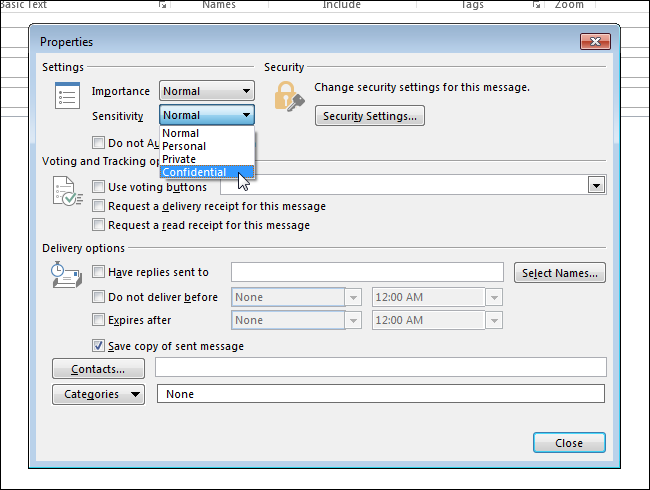Click the replies sent to input field
The image size is (650, 490).
pyautogui.click(x=367, y=272)
